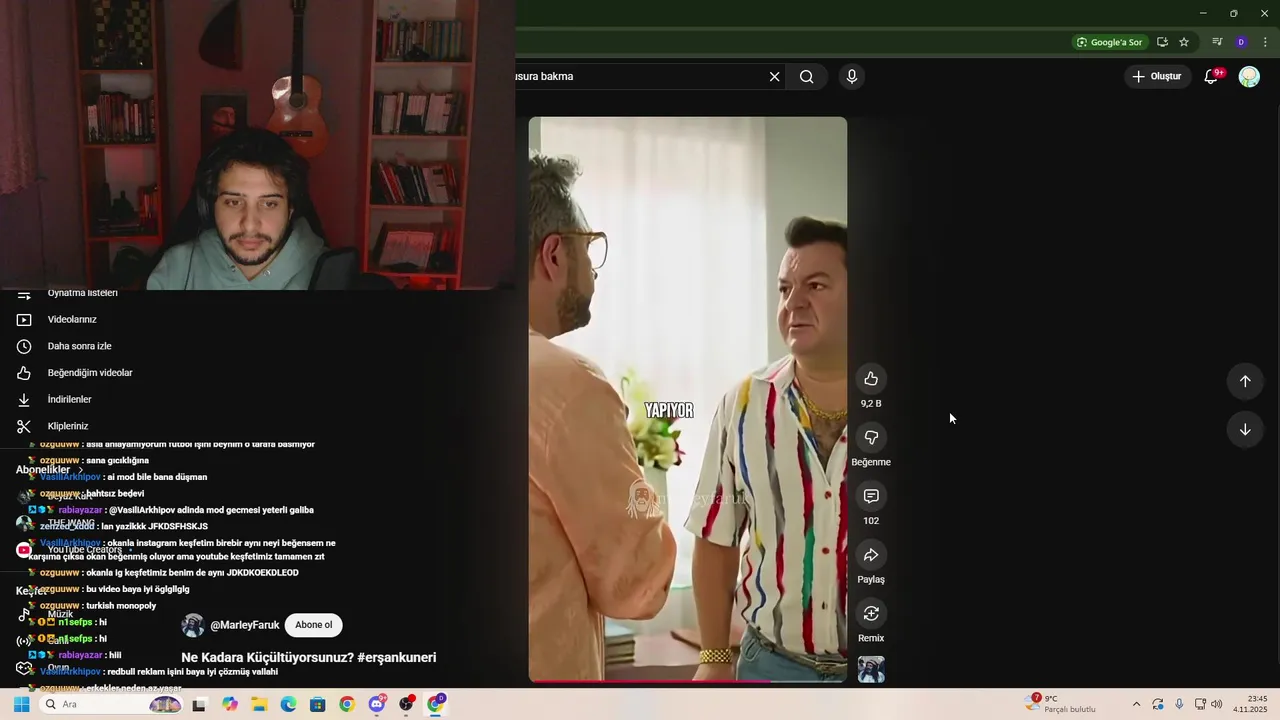This screenshot has width=1280, height=720.
Task: Open the comments icon showing 102
Action: pos(871,496)
